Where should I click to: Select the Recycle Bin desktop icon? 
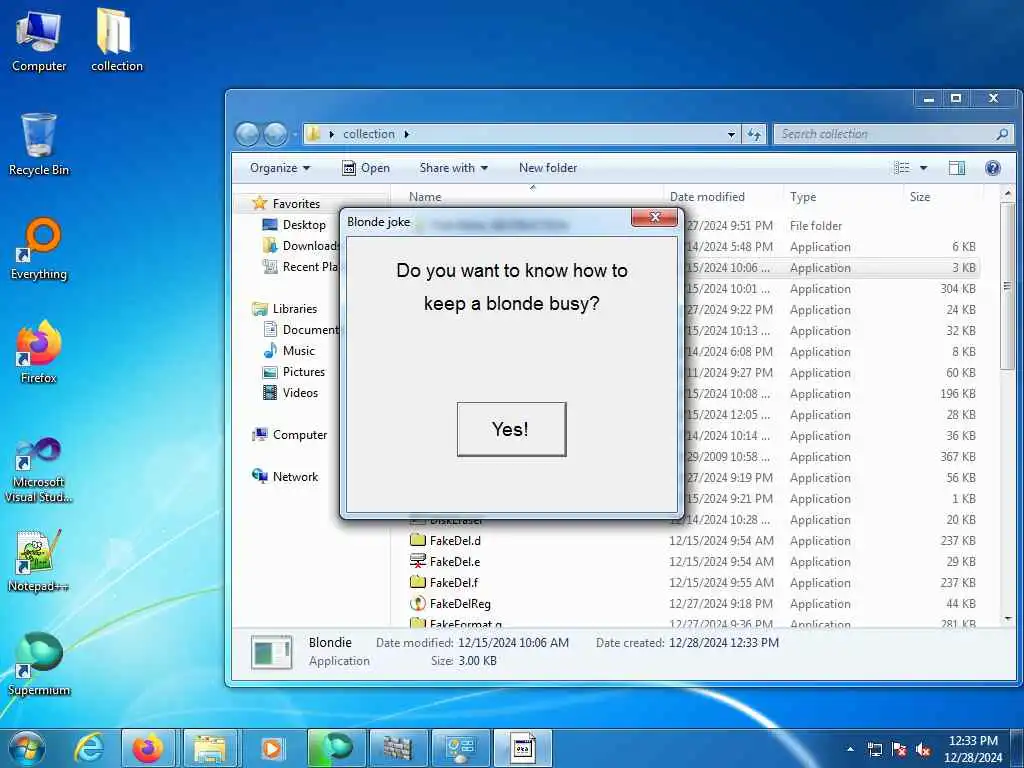(x=39, y=144)
